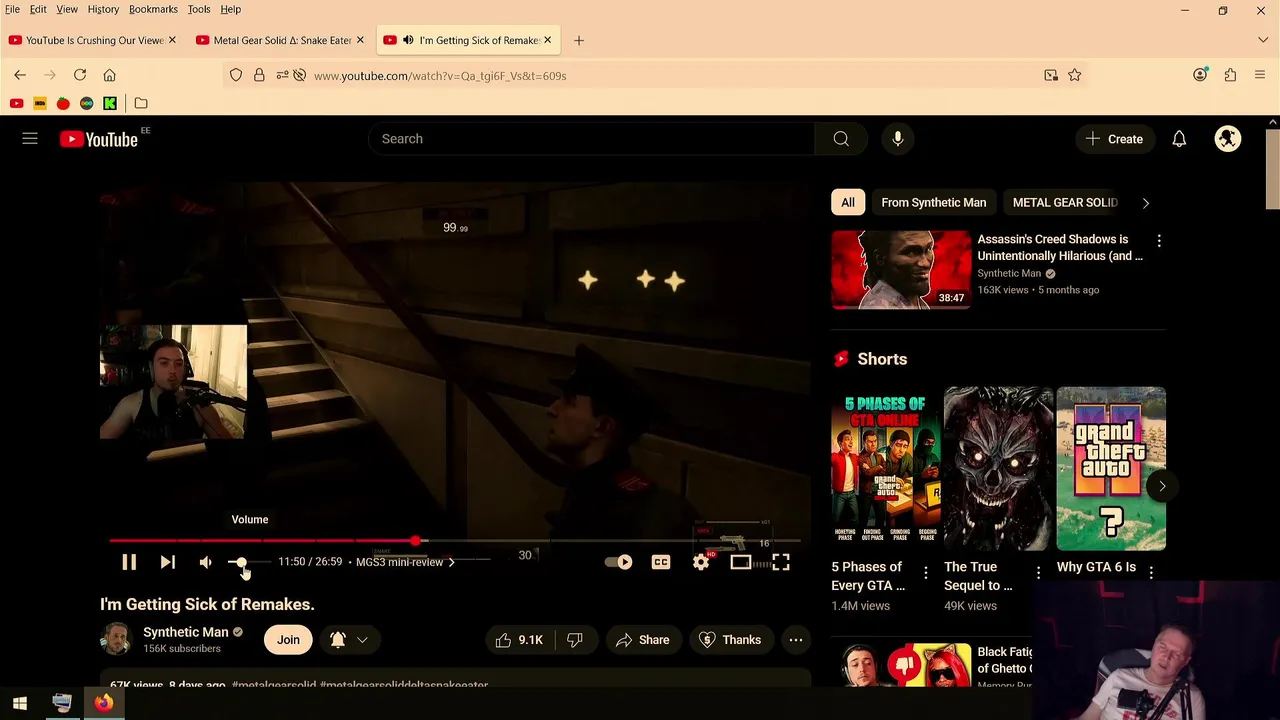This screenshot has height=720, width=1280.
Task: Open the Synthetic Man channel avatar
Action: pos(116,640)
